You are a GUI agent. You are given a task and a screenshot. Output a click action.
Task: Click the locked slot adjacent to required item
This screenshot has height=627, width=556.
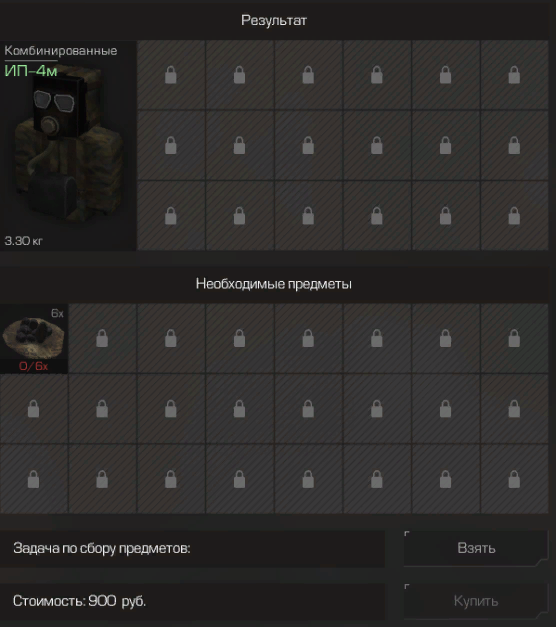pyautogui.click(x=102, y=338)
